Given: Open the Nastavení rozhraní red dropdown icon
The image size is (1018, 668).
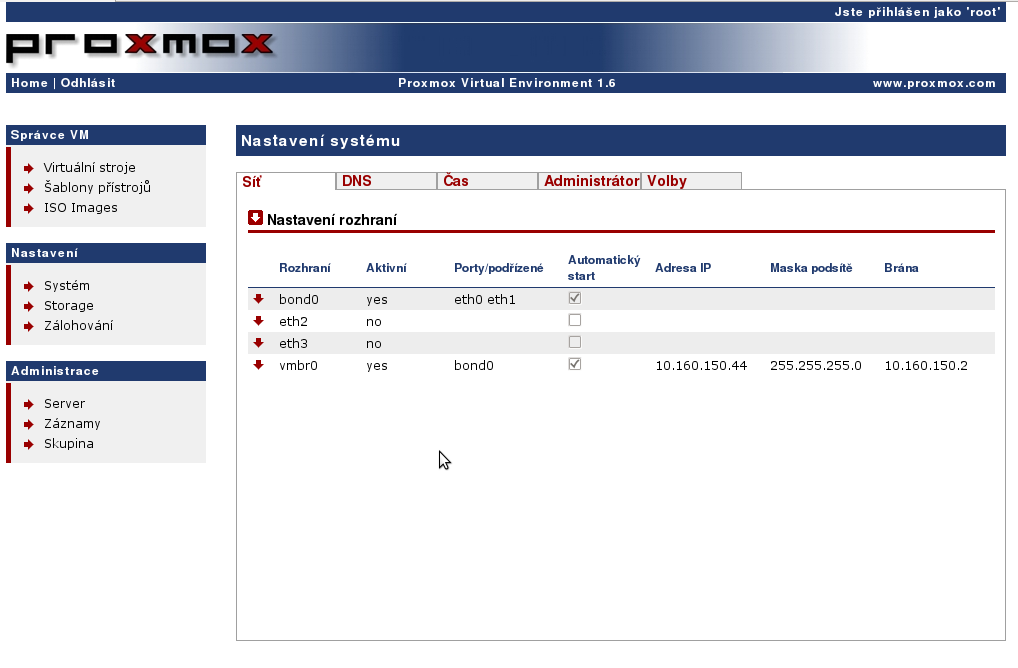Looking at the screenshot, I should click(255, 218).
